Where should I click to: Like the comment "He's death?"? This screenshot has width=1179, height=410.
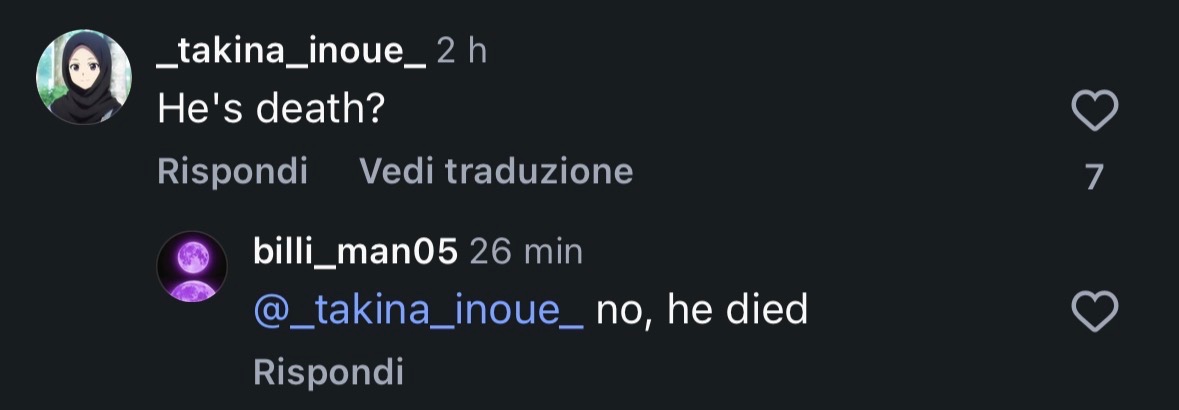1094,111
